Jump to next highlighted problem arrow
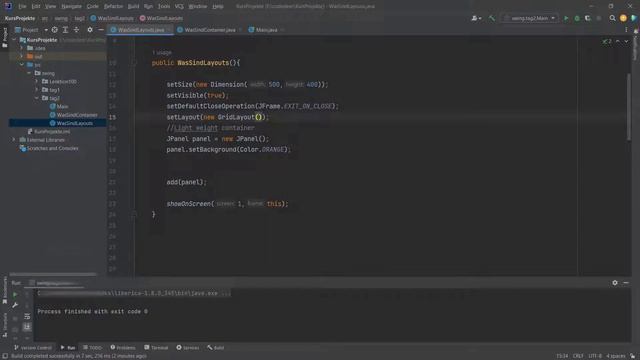This screenshot has height=360, width=640. 626,41
